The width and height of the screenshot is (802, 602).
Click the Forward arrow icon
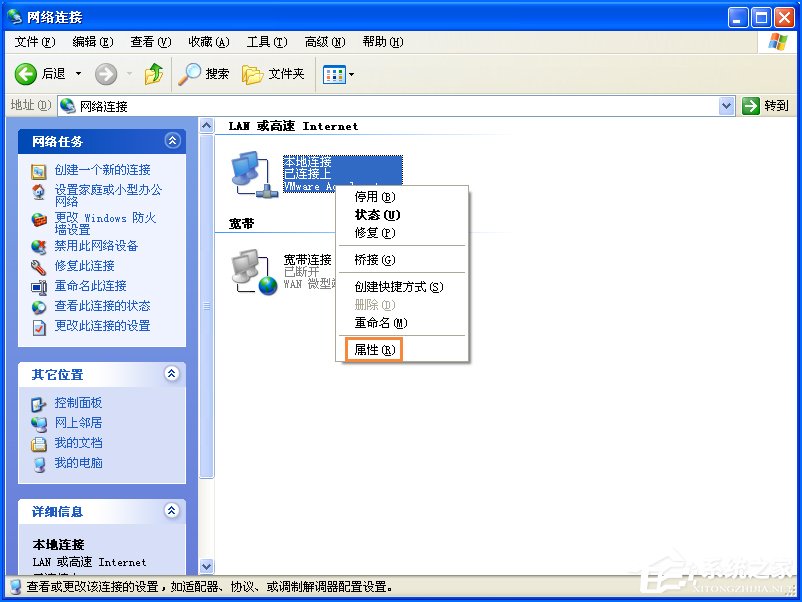pos(106,74)
